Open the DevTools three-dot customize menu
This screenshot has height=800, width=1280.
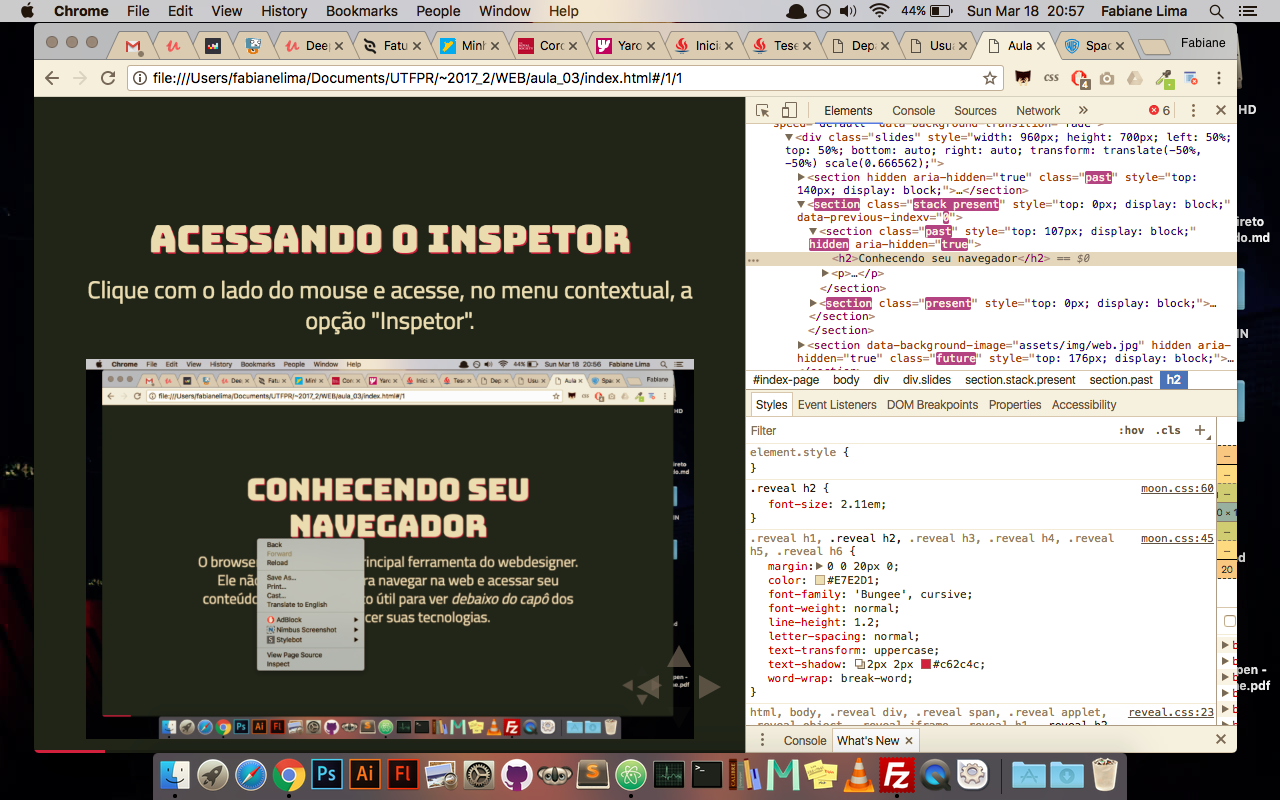click(1193, 111)
